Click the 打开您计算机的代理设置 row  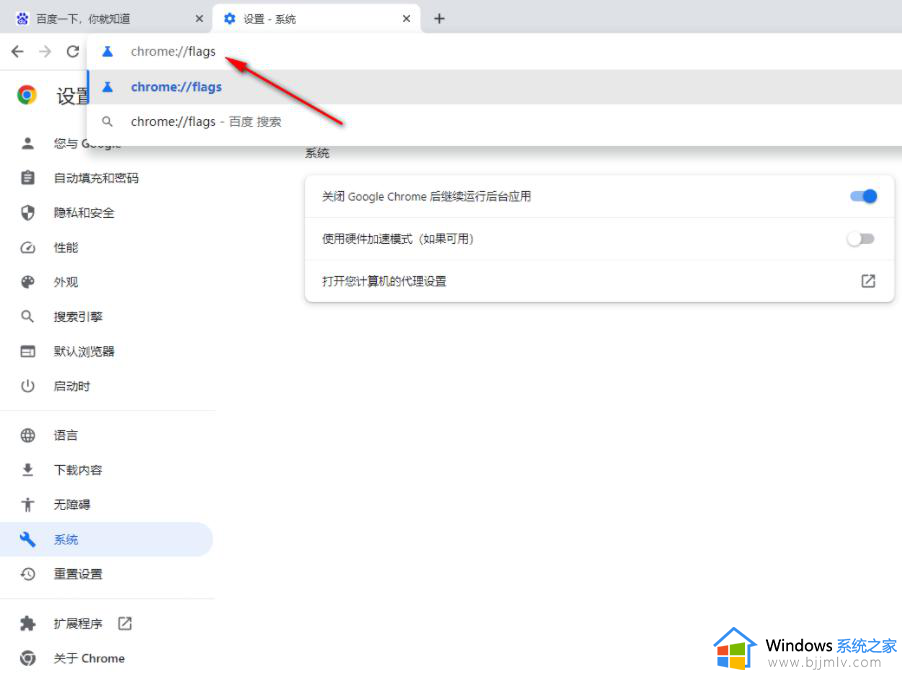(599, 281)
